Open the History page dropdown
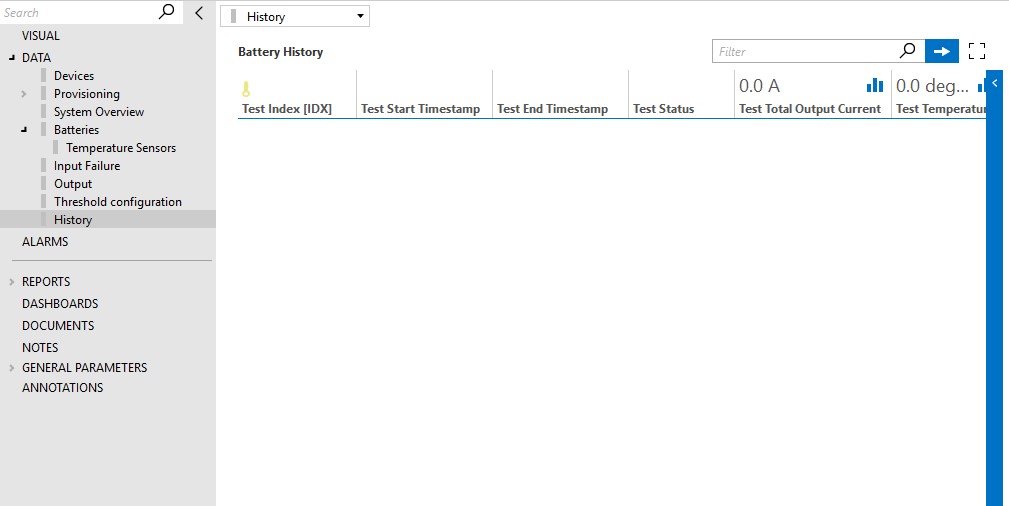The height and width of the screenshot is (506, 1009). [x=295, y=17]
